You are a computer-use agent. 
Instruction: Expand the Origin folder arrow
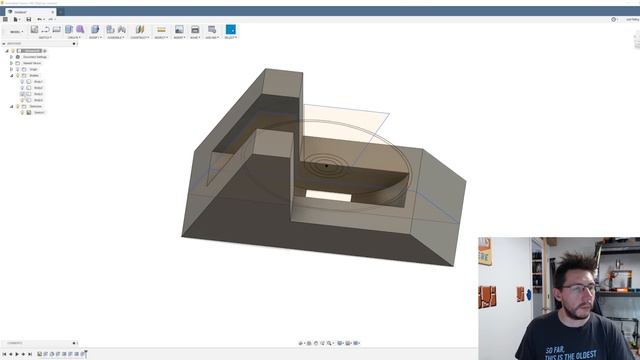(x=11, y=69)
